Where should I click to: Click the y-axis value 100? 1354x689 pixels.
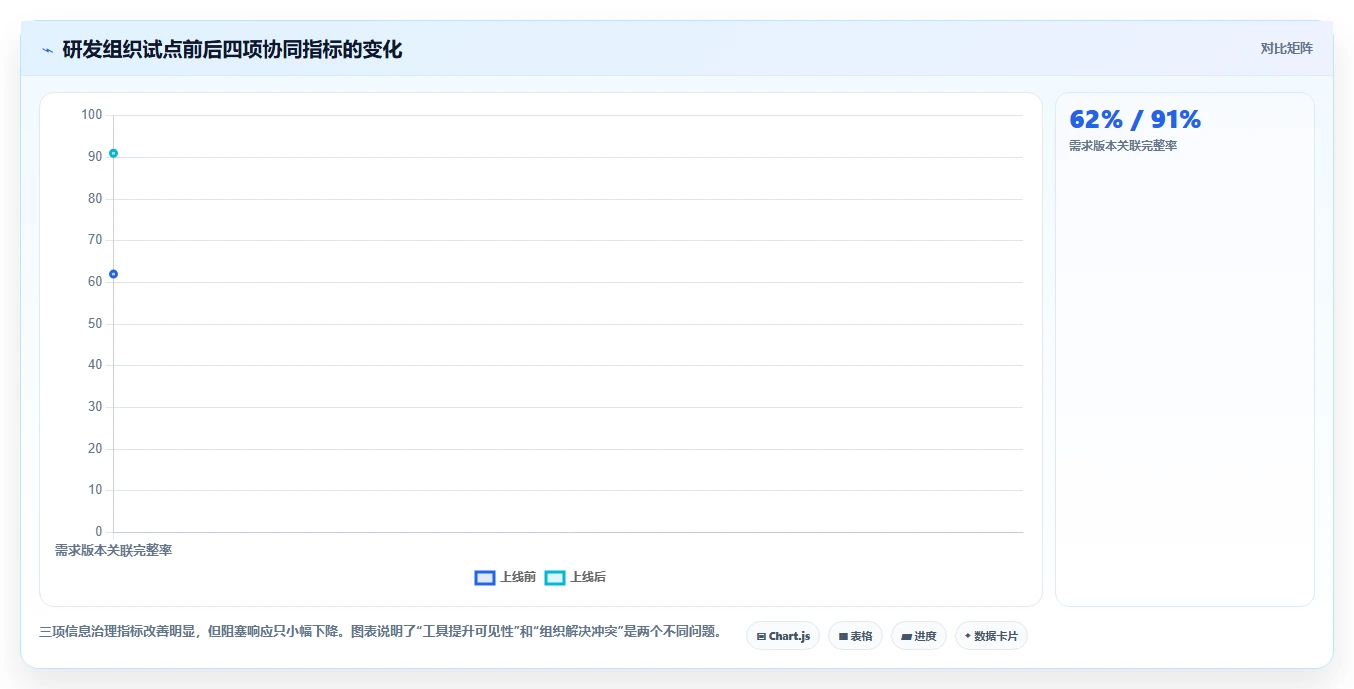[92, 115]
